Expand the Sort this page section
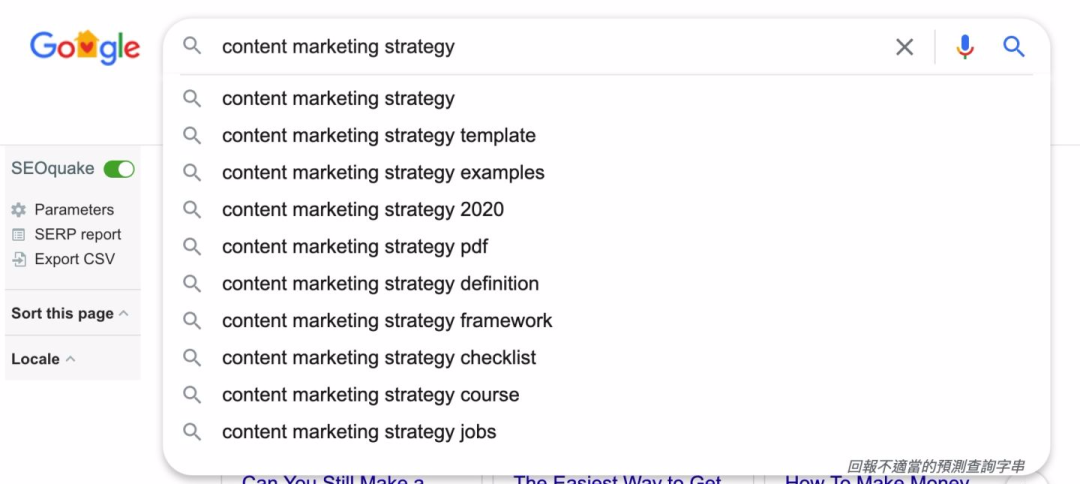Image resolution: width=1080 pixels, height=484 pixels. (x=69, y=313)
